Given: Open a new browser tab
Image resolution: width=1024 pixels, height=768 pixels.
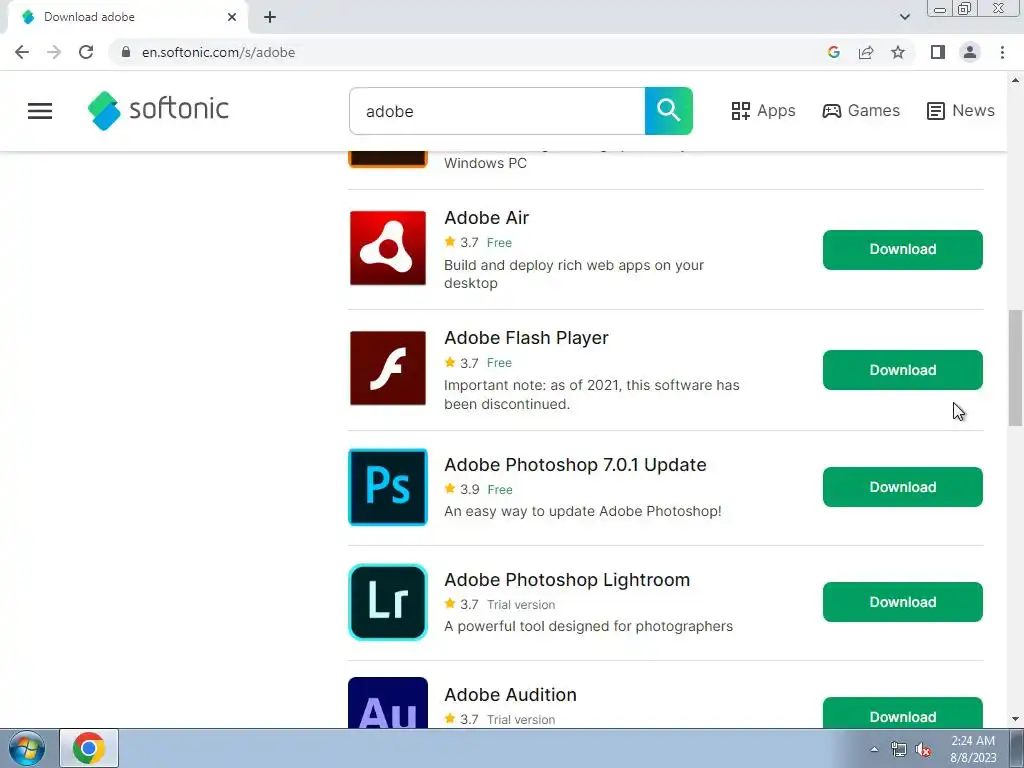Looking at the screenshot, I should click(270, 17).
